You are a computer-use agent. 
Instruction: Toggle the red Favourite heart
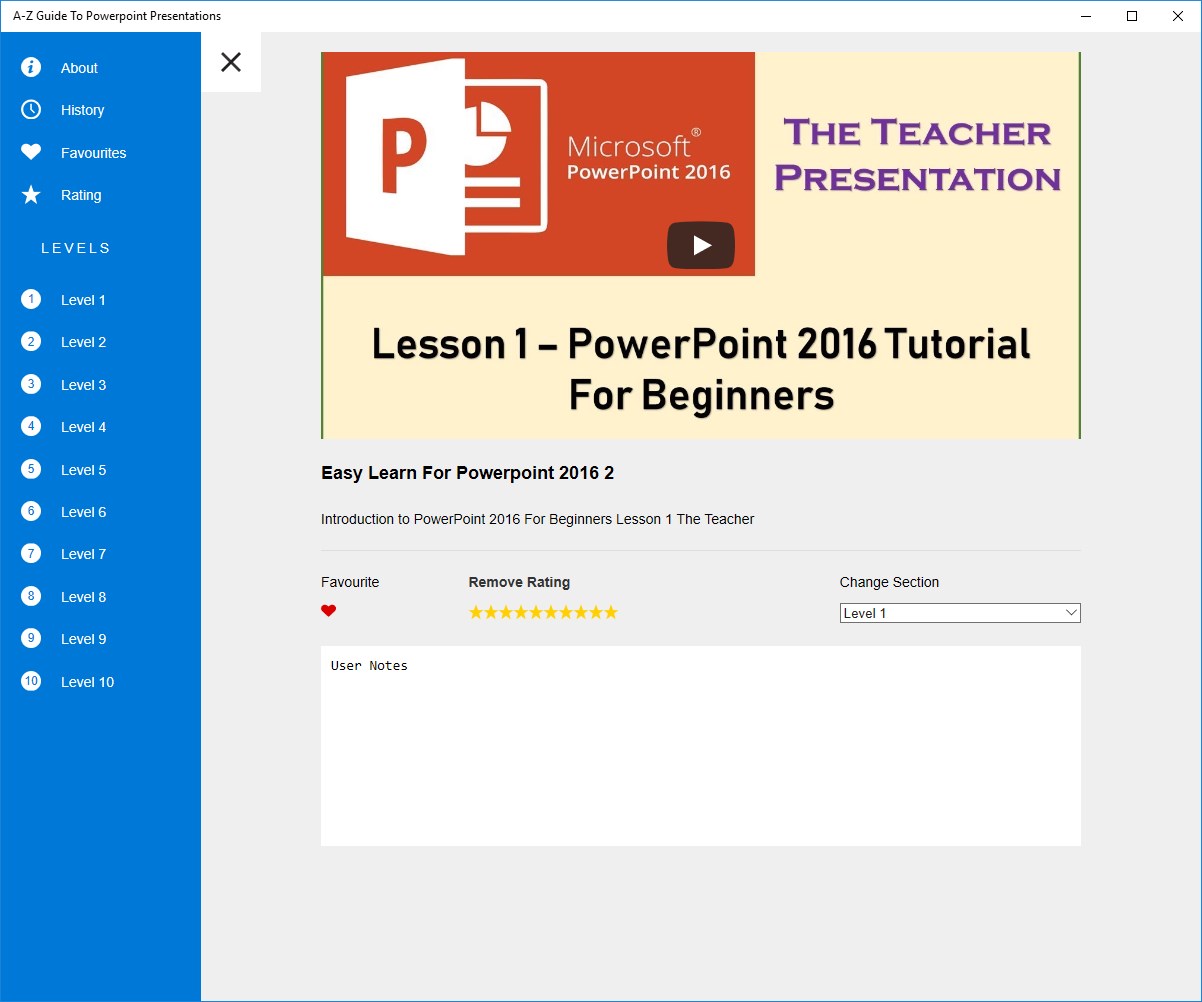pos(328,611)
